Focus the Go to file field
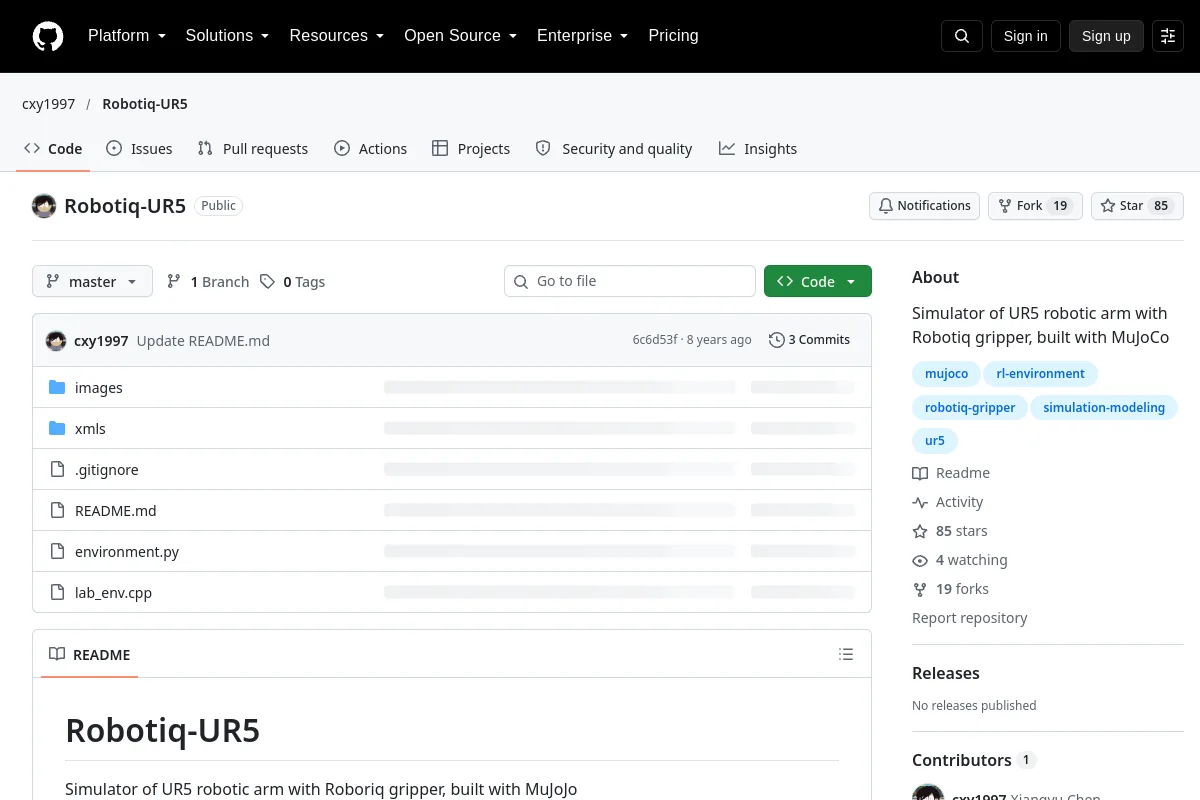 coord(630,281)
